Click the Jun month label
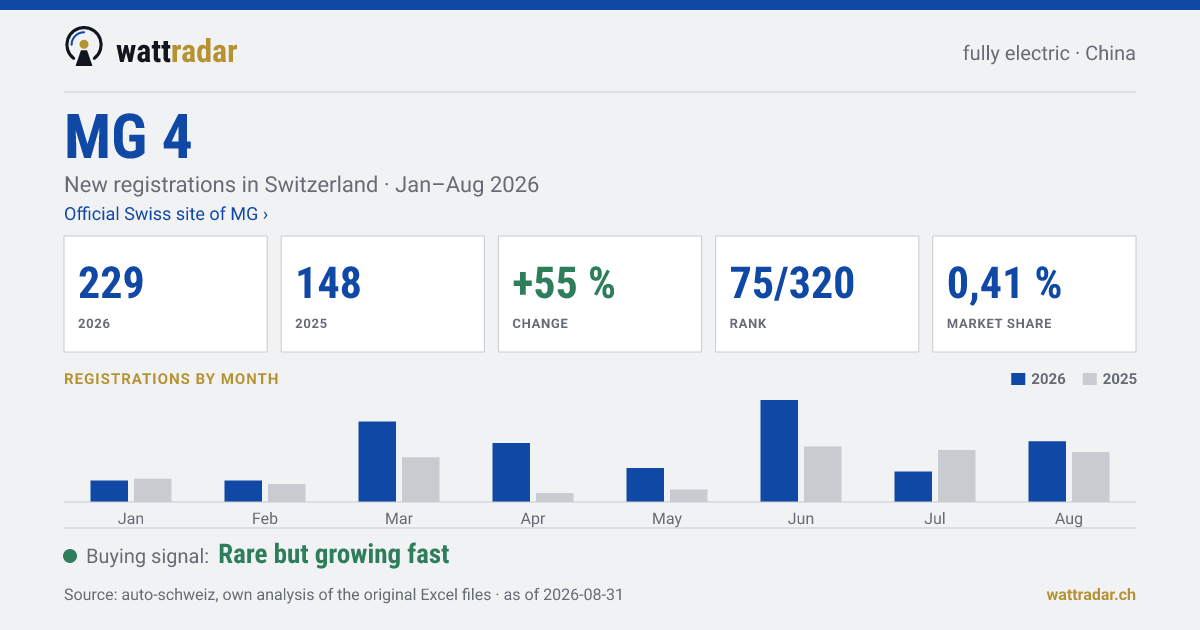The width and height of the screenshot is (1200, 630). point(801,518)
